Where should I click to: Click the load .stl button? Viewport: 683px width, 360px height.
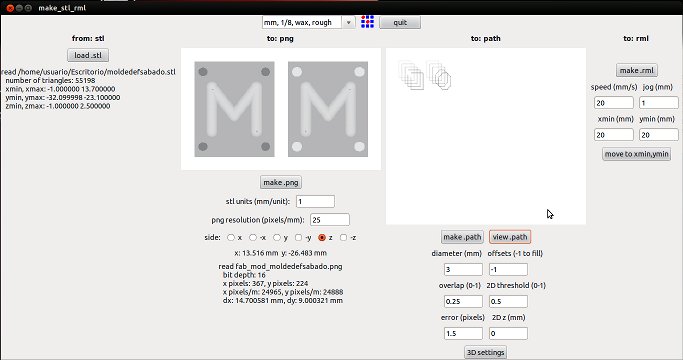pyautogui.click(x=88, y=55)
